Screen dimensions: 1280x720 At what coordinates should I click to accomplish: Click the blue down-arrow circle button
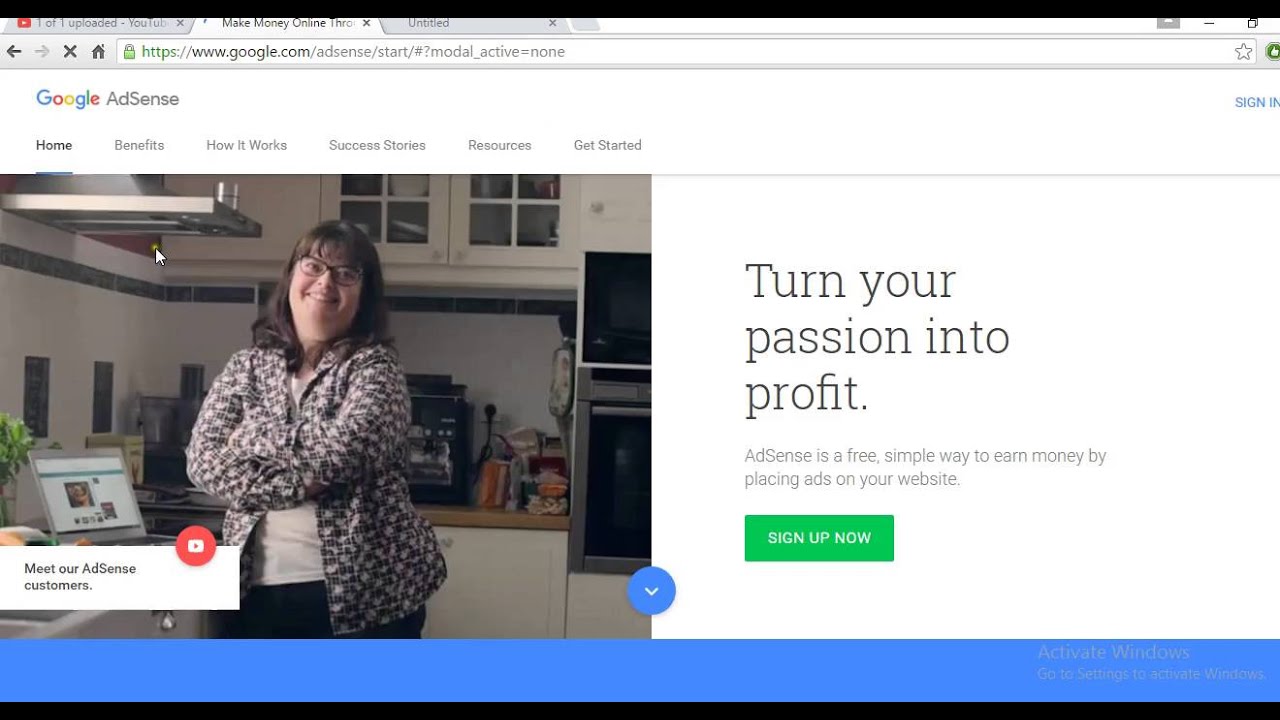(651, 591)
